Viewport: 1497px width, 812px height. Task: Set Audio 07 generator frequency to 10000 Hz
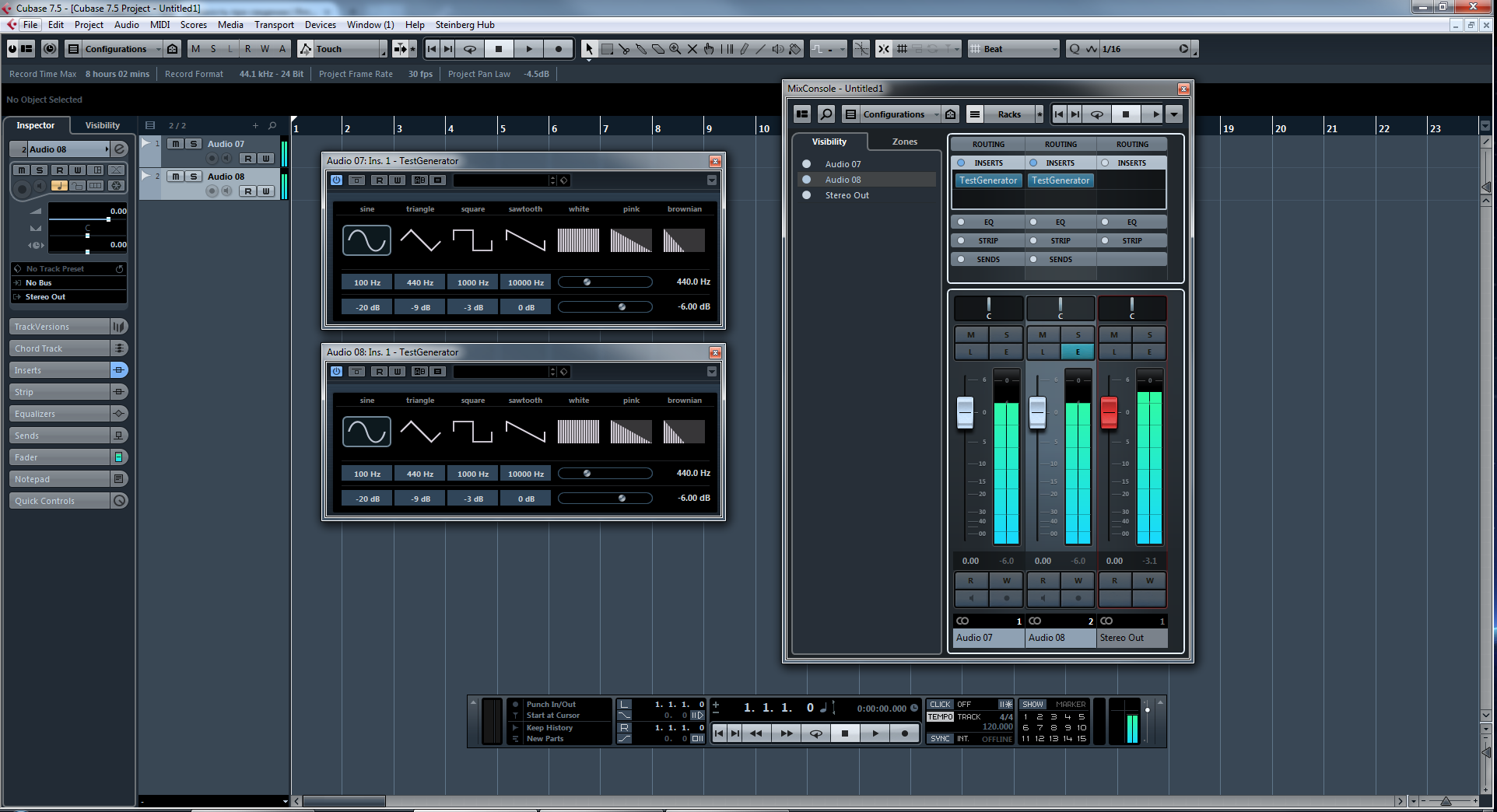tap(526, 282)
